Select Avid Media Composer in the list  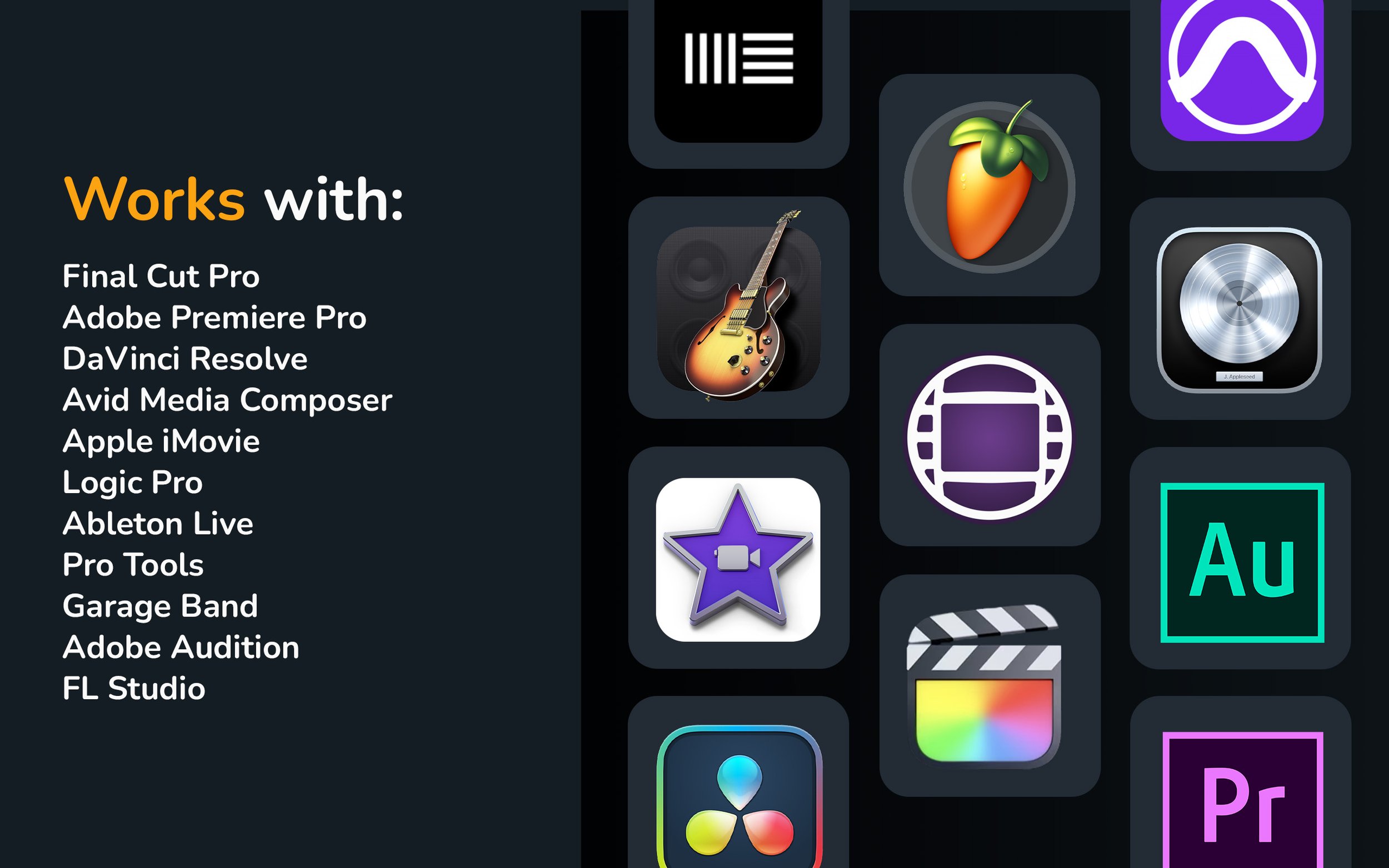[x=227, y=400]
